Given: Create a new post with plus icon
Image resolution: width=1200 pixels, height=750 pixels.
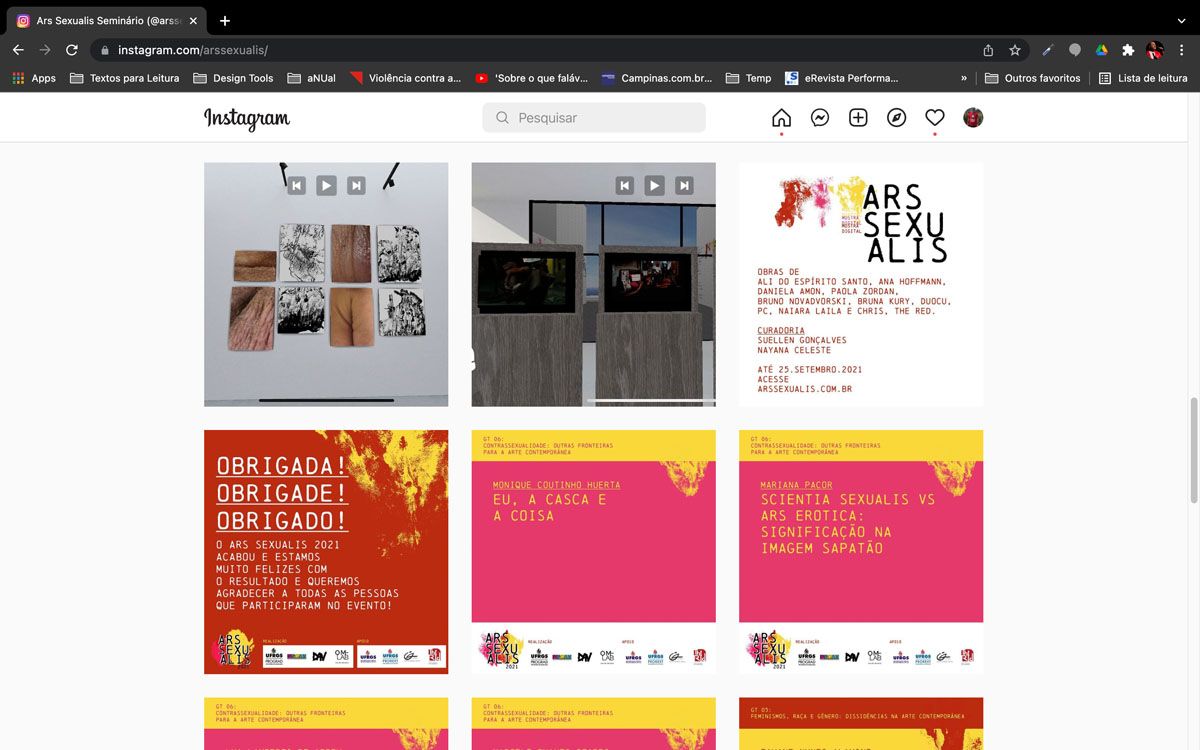Looking at the screenshot, I should pyautogui.click(x=858, y=118).
